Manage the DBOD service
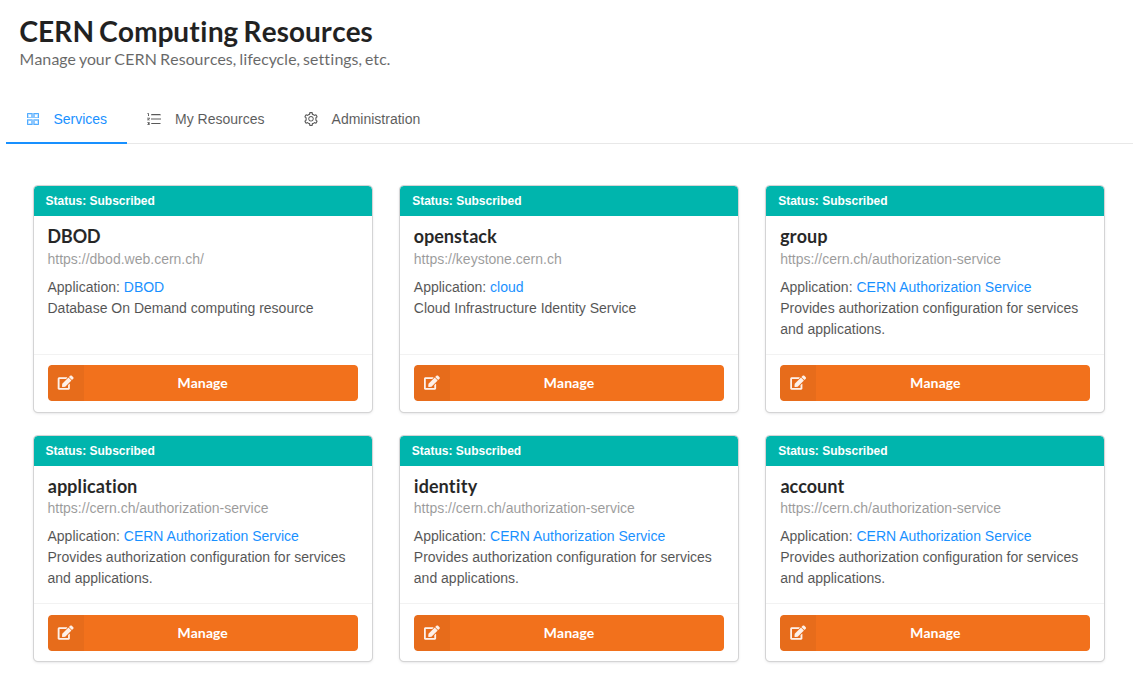 tap(202, 383)
